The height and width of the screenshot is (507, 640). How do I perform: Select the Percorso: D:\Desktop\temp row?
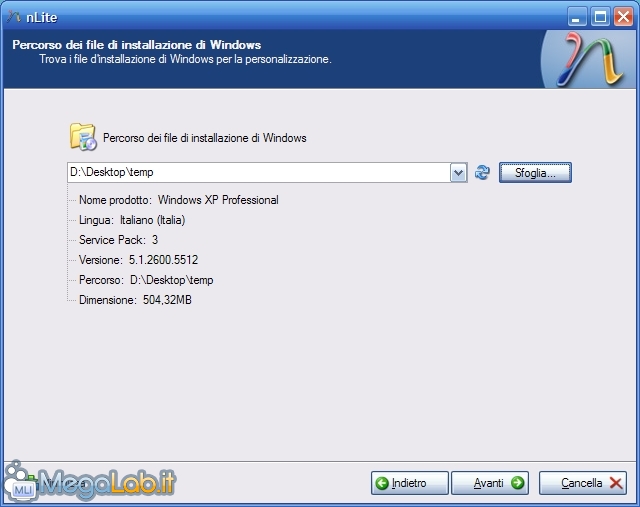146,280
